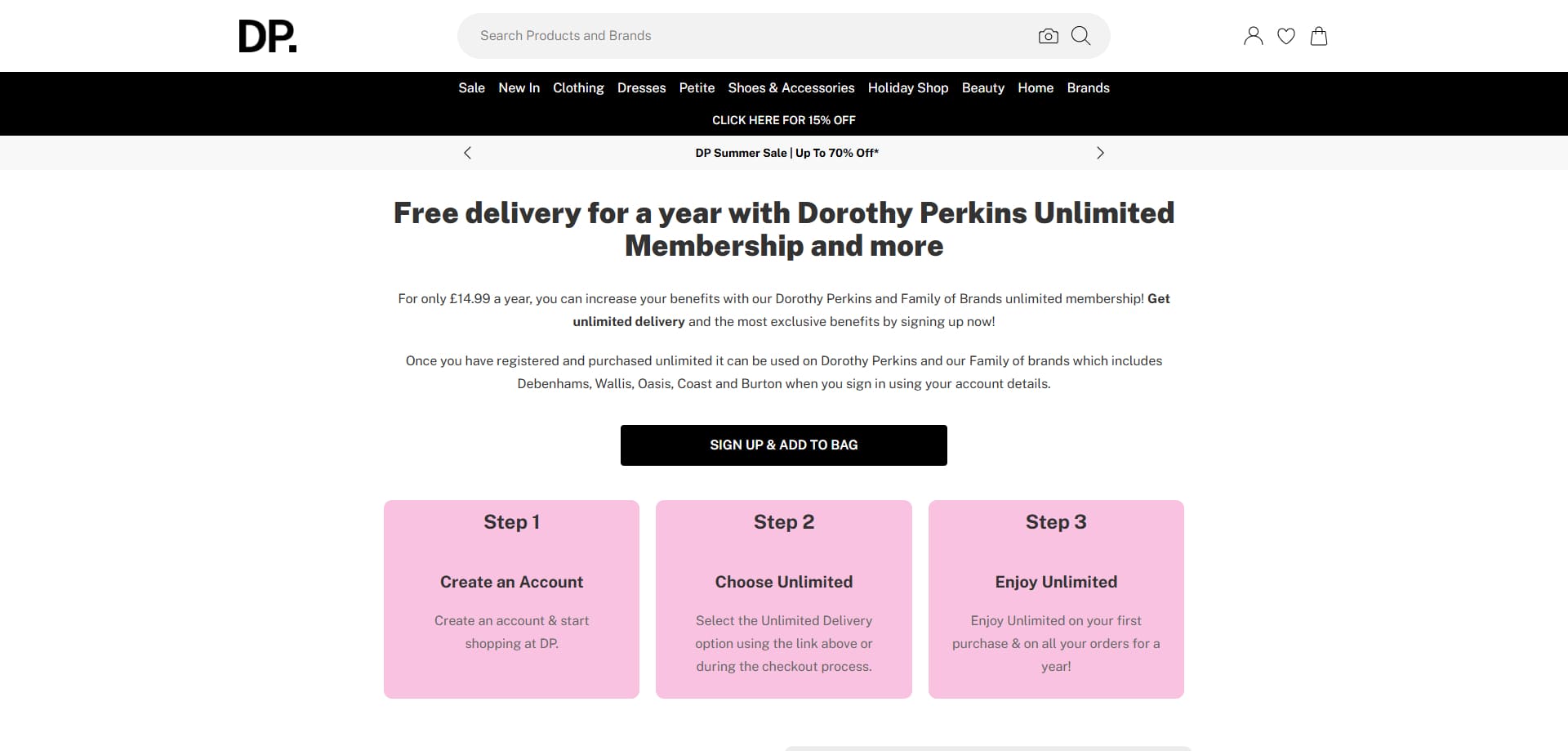Open the Home menu
The image size is (1568, 751).
point(1036,88)
